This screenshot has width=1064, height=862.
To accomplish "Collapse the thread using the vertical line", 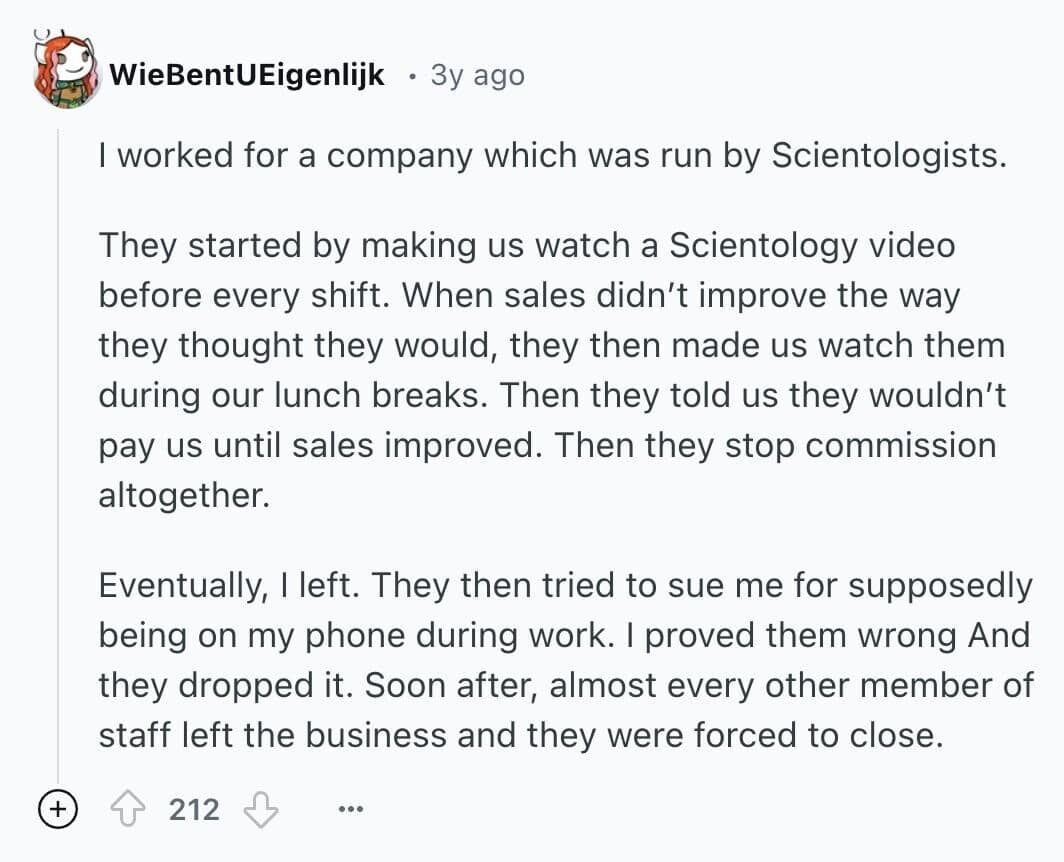I will click(59, 450).
